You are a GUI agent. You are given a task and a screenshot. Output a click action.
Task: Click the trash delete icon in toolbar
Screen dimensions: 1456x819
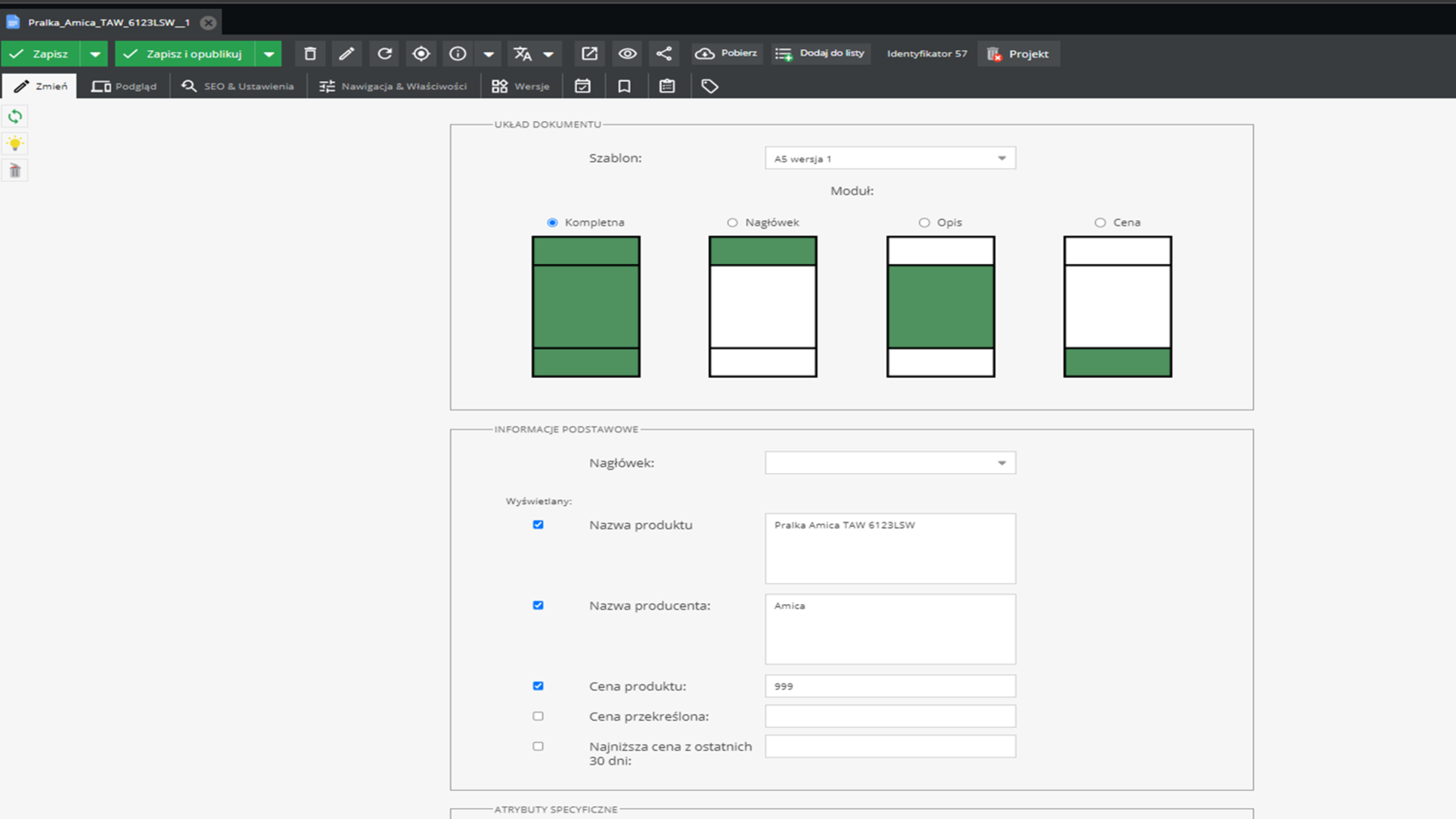click(310, 54)
